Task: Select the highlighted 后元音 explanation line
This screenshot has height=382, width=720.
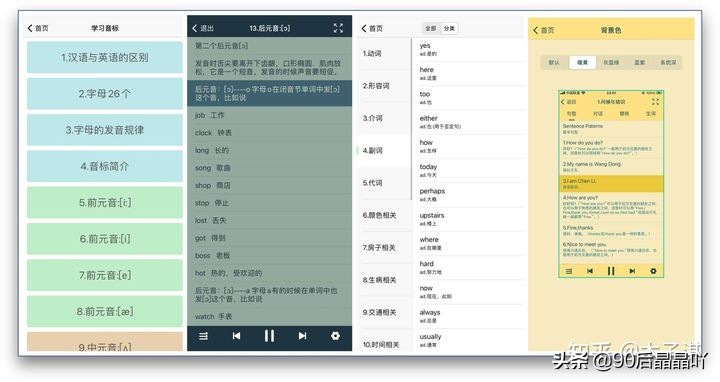Action: pyautogui.click(x=270, y=93)
